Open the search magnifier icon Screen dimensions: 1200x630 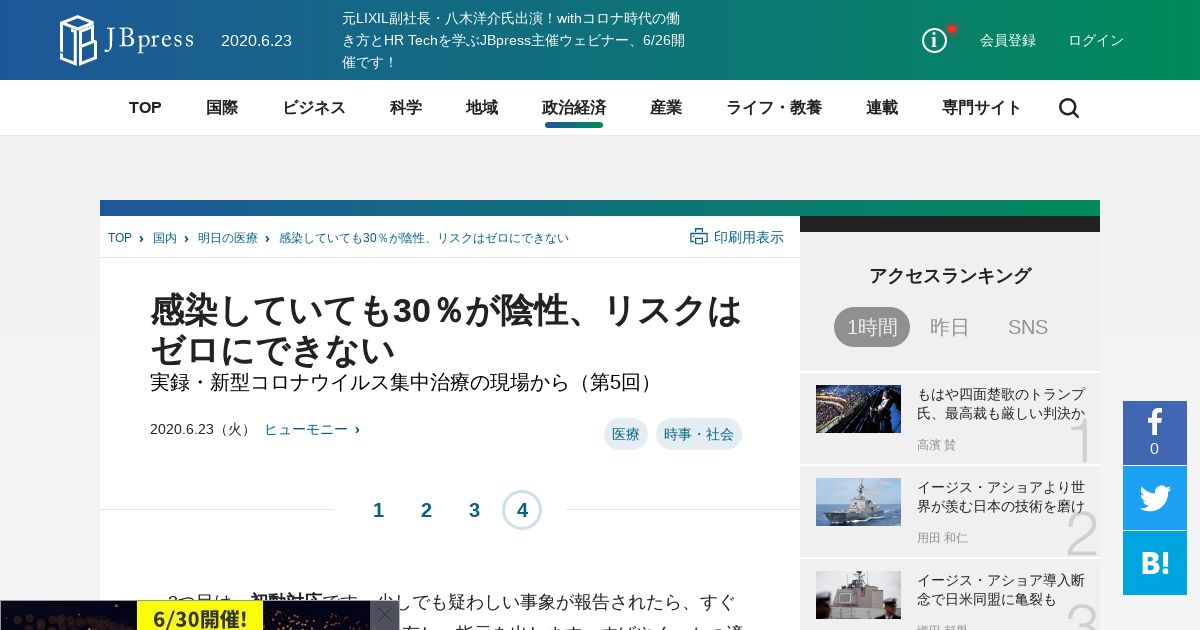click(1069, 108)
